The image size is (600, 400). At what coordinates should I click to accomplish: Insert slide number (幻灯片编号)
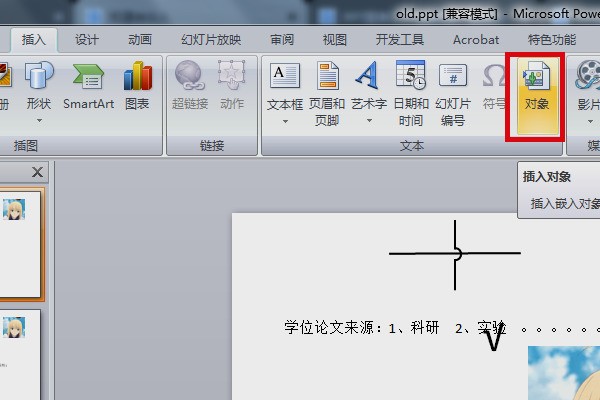click(x=453, y=93)
